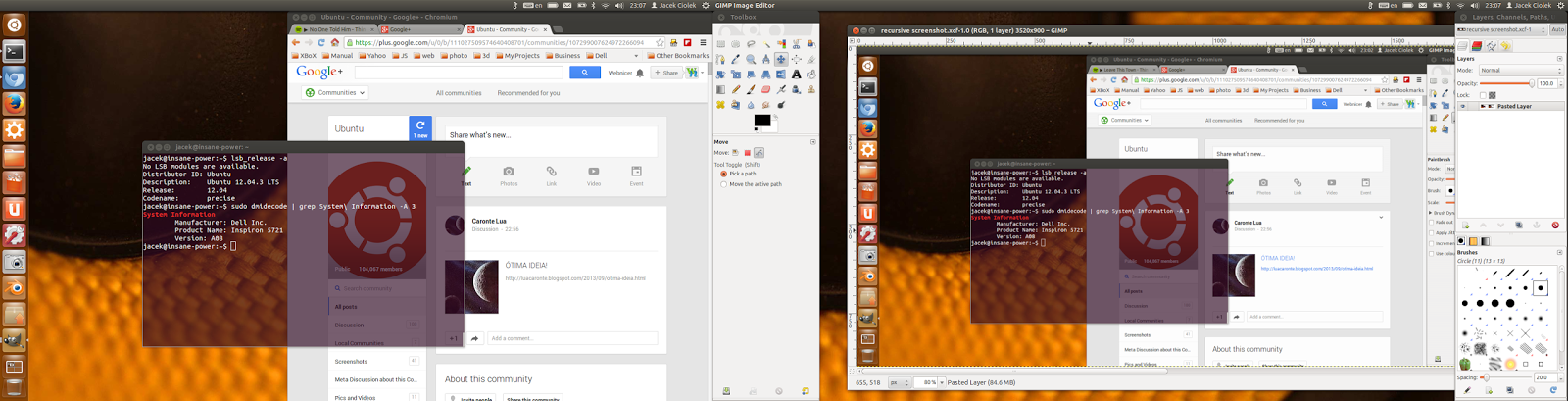Open the layer Mode 'Normal' dropdown
The width and height of the screenshot is (1568, 401).
pos(1520,71)
